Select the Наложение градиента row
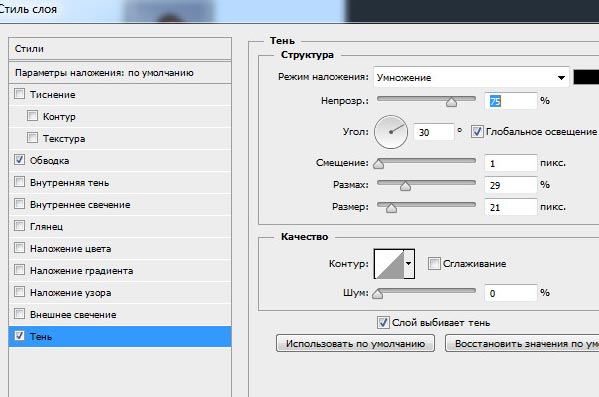This screenshot has height=397, width=599. point(120,271)
